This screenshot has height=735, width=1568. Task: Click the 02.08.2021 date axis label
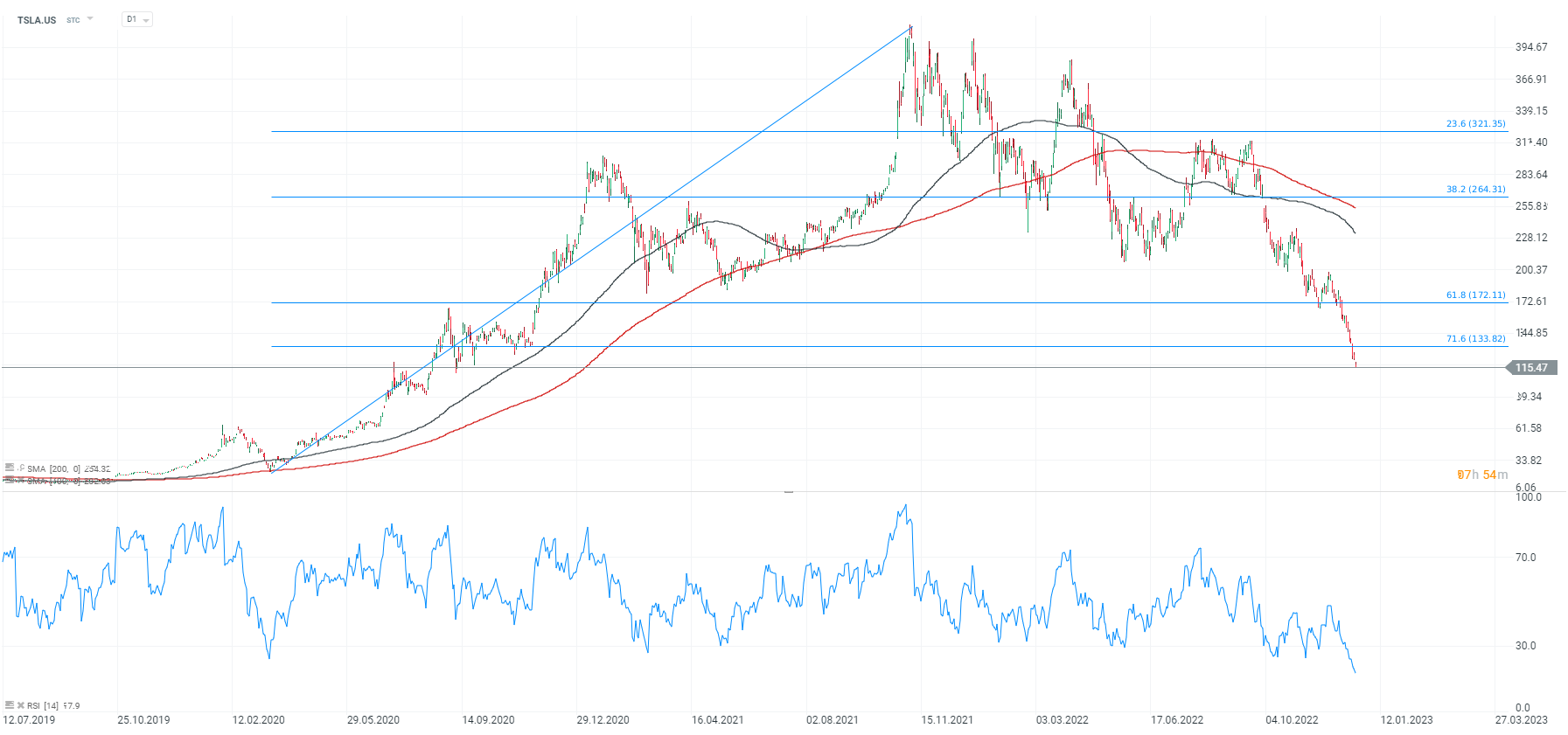coord(833,720)
